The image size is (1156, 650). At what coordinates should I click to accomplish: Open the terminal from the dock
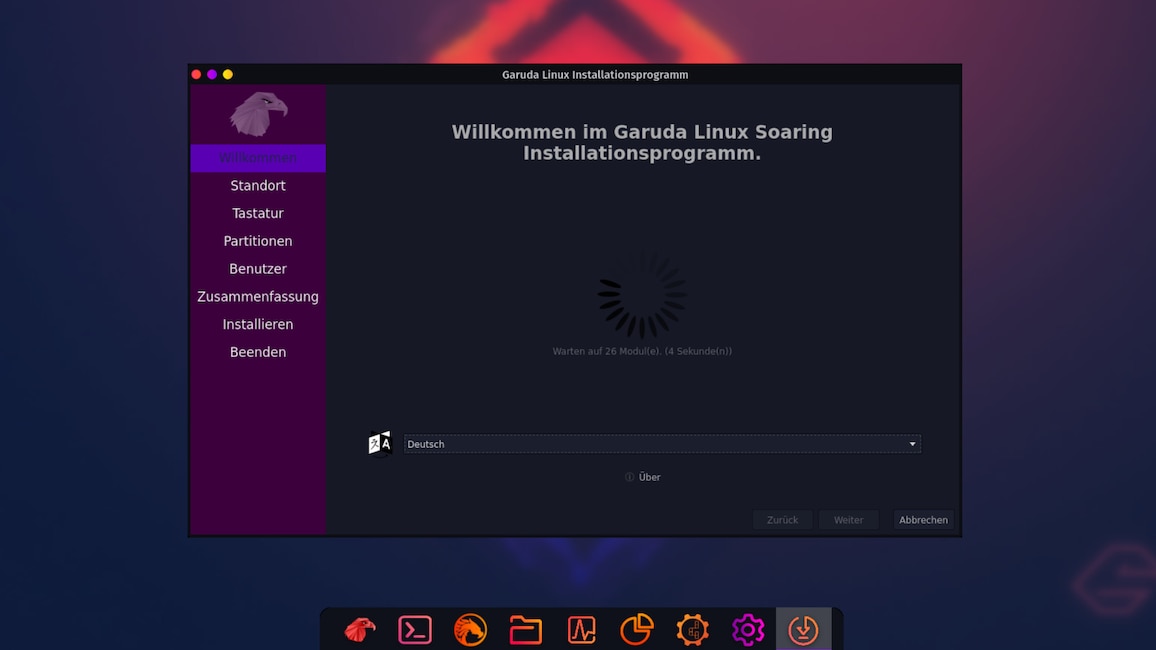(414, 630)
